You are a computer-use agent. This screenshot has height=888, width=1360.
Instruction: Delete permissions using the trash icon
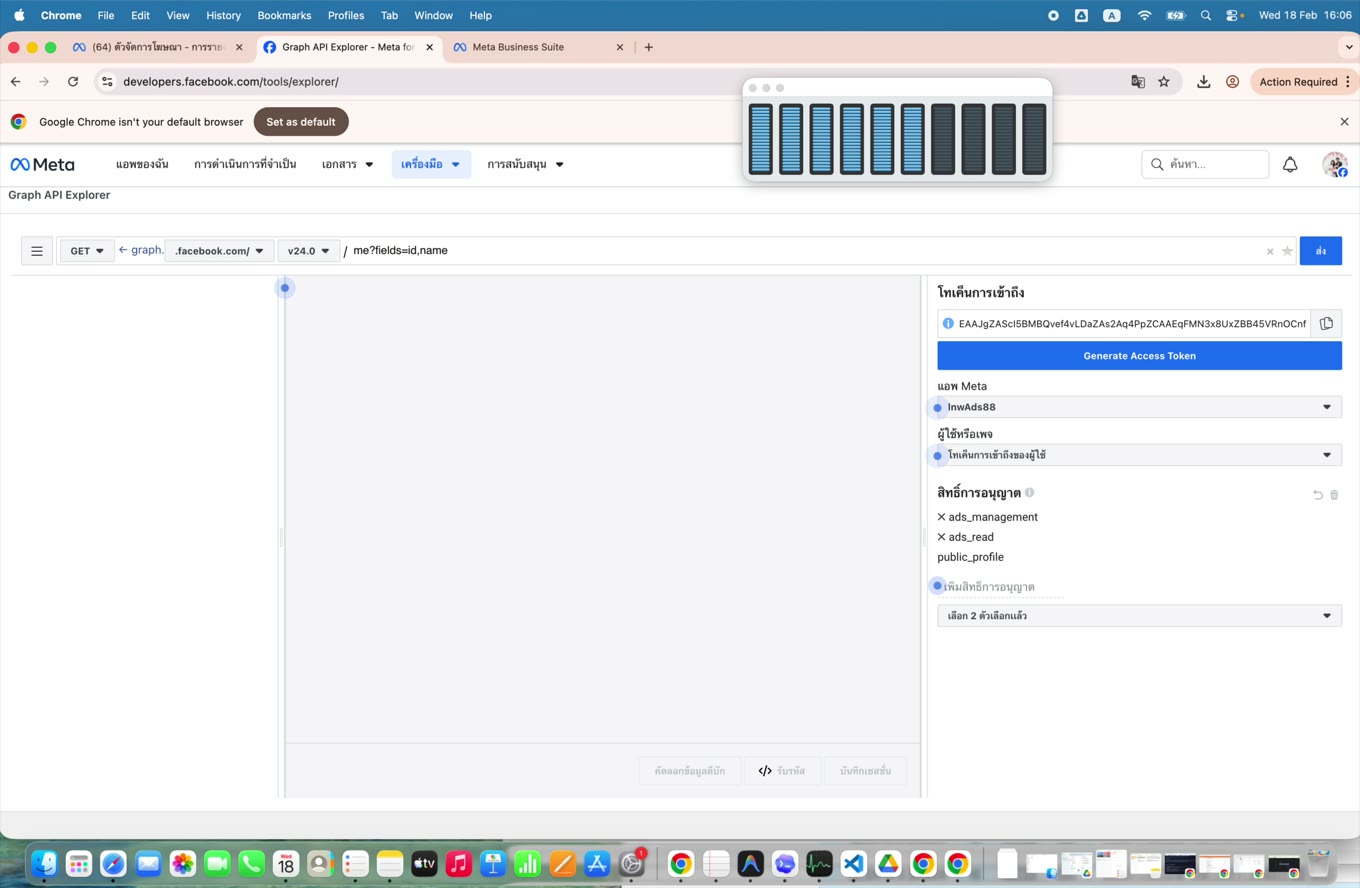pyautogui.click(x=1334, y=495)
